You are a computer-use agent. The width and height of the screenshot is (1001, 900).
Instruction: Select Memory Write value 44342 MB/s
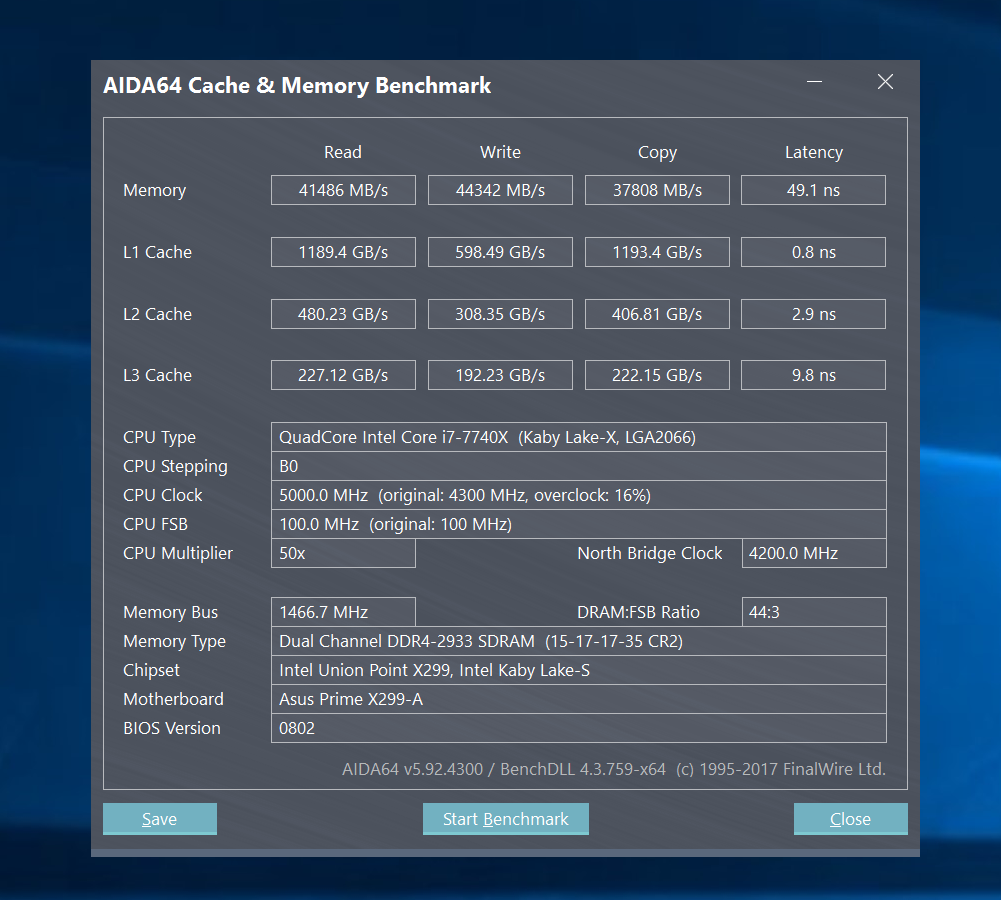pos(500,190)
